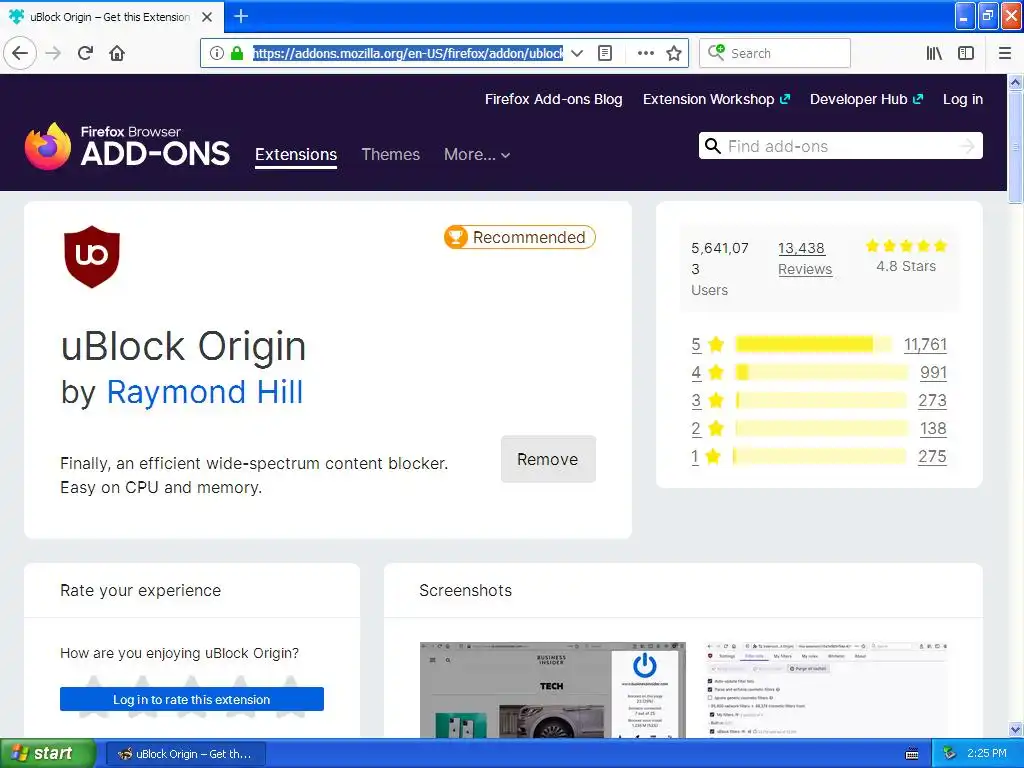Open the Firefox hamburger menu
Screen dimensions: 1024x768
[1004, 53]
